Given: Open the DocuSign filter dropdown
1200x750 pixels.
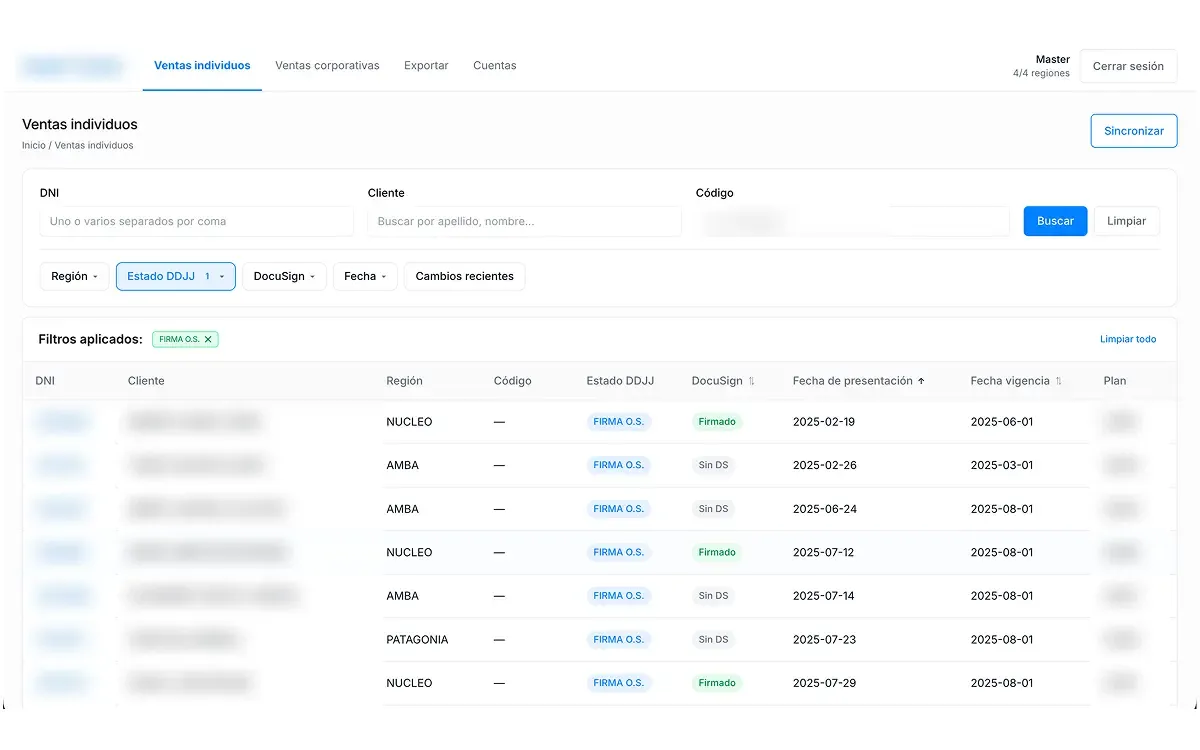Looking at the screenshot, I should pos(284,276).
